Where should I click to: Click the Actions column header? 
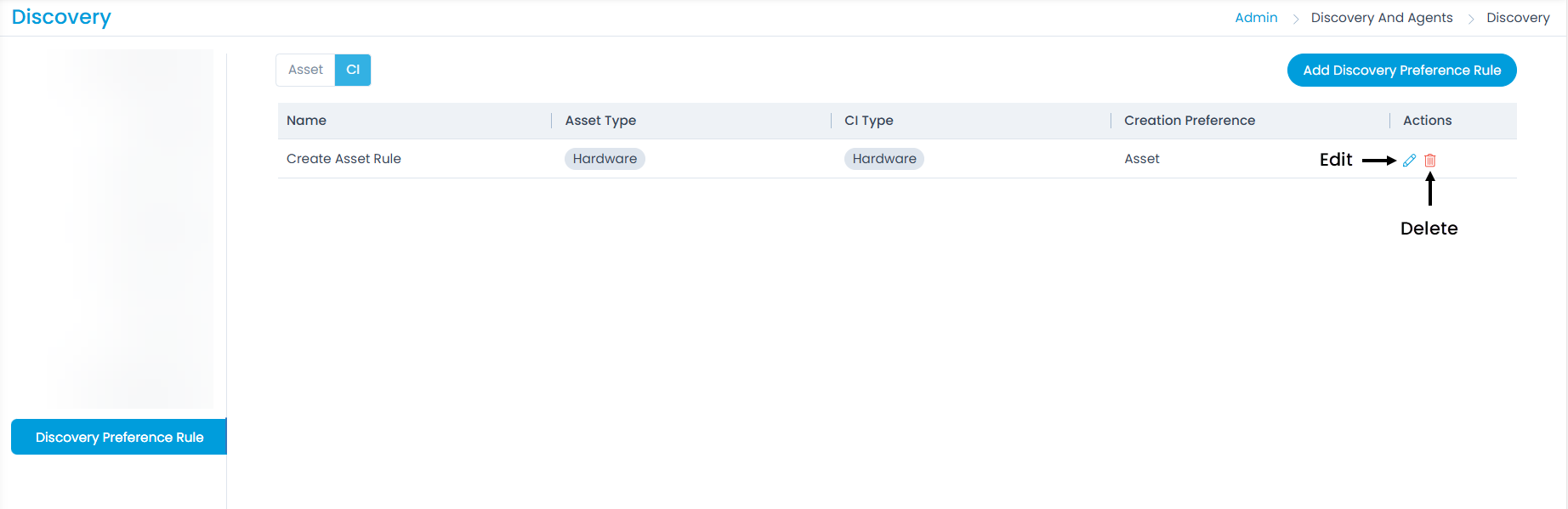pos(1427,121)
